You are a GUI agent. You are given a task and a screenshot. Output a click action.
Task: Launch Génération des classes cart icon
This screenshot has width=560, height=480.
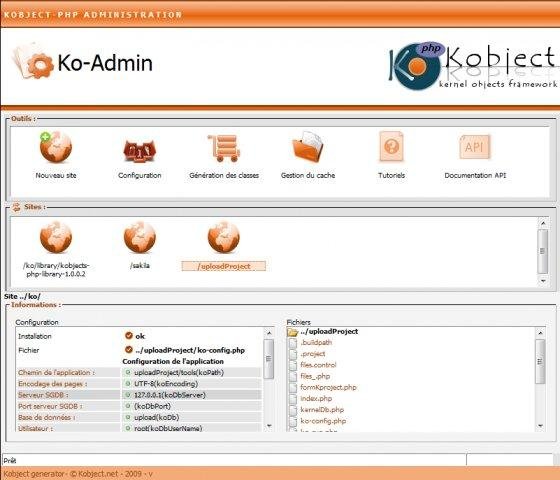(224, 148)
